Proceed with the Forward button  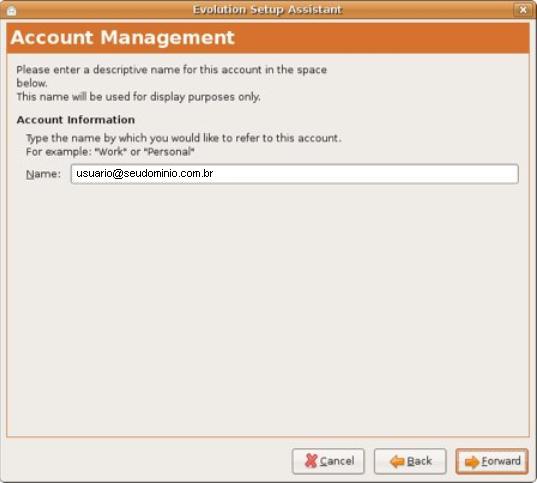tap(492, 461)
